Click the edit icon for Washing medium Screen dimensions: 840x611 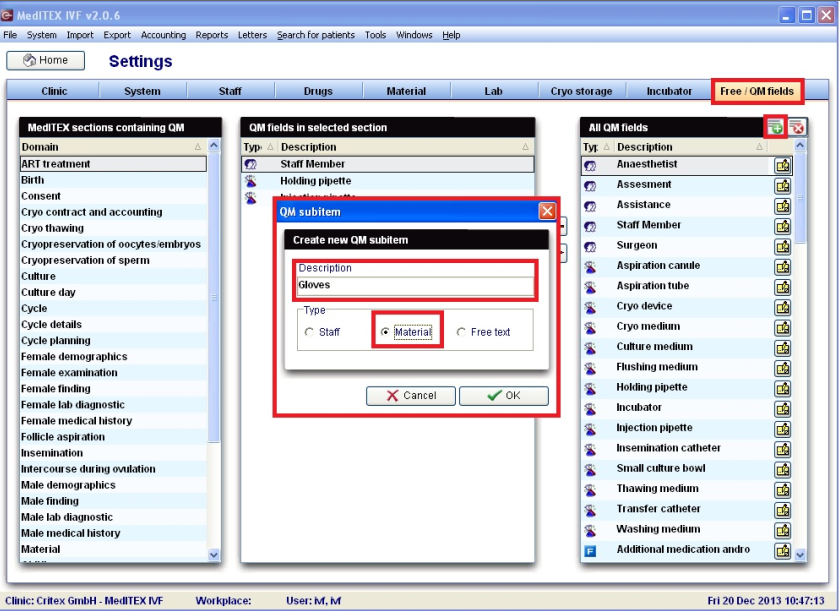[x=783, y=531]
